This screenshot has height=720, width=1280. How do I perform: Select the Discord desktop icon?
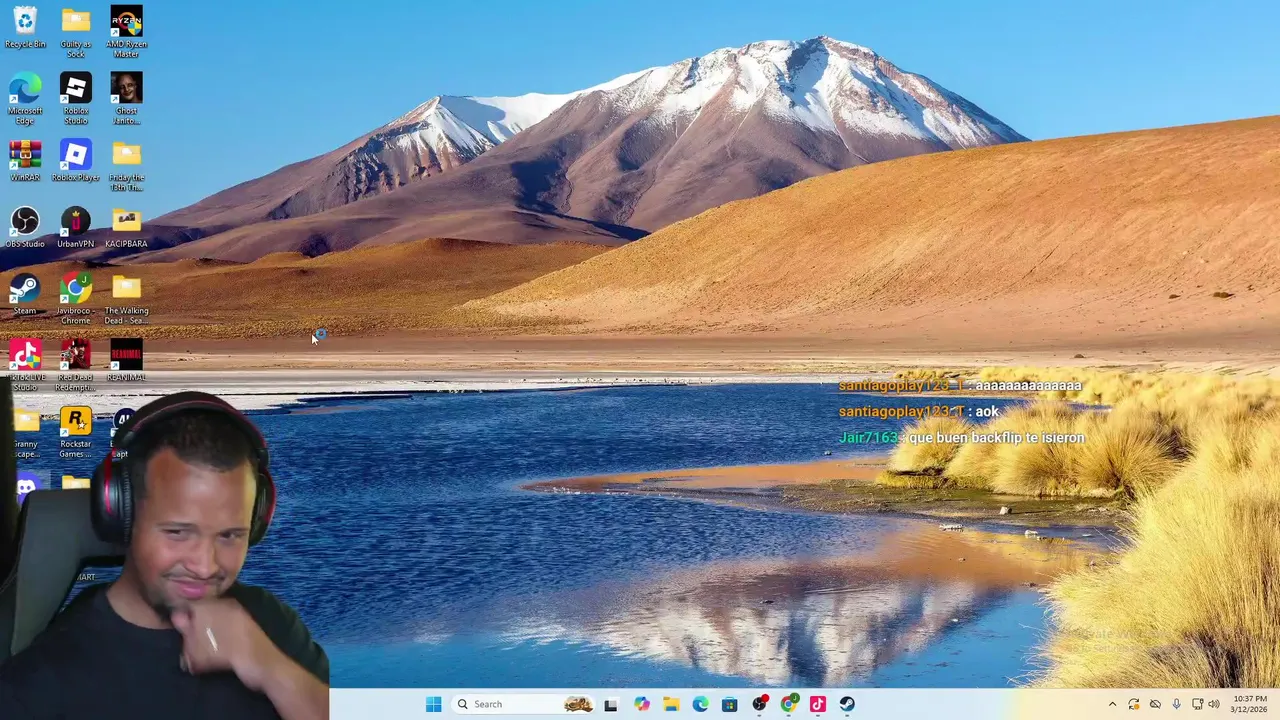click(26, 486)
